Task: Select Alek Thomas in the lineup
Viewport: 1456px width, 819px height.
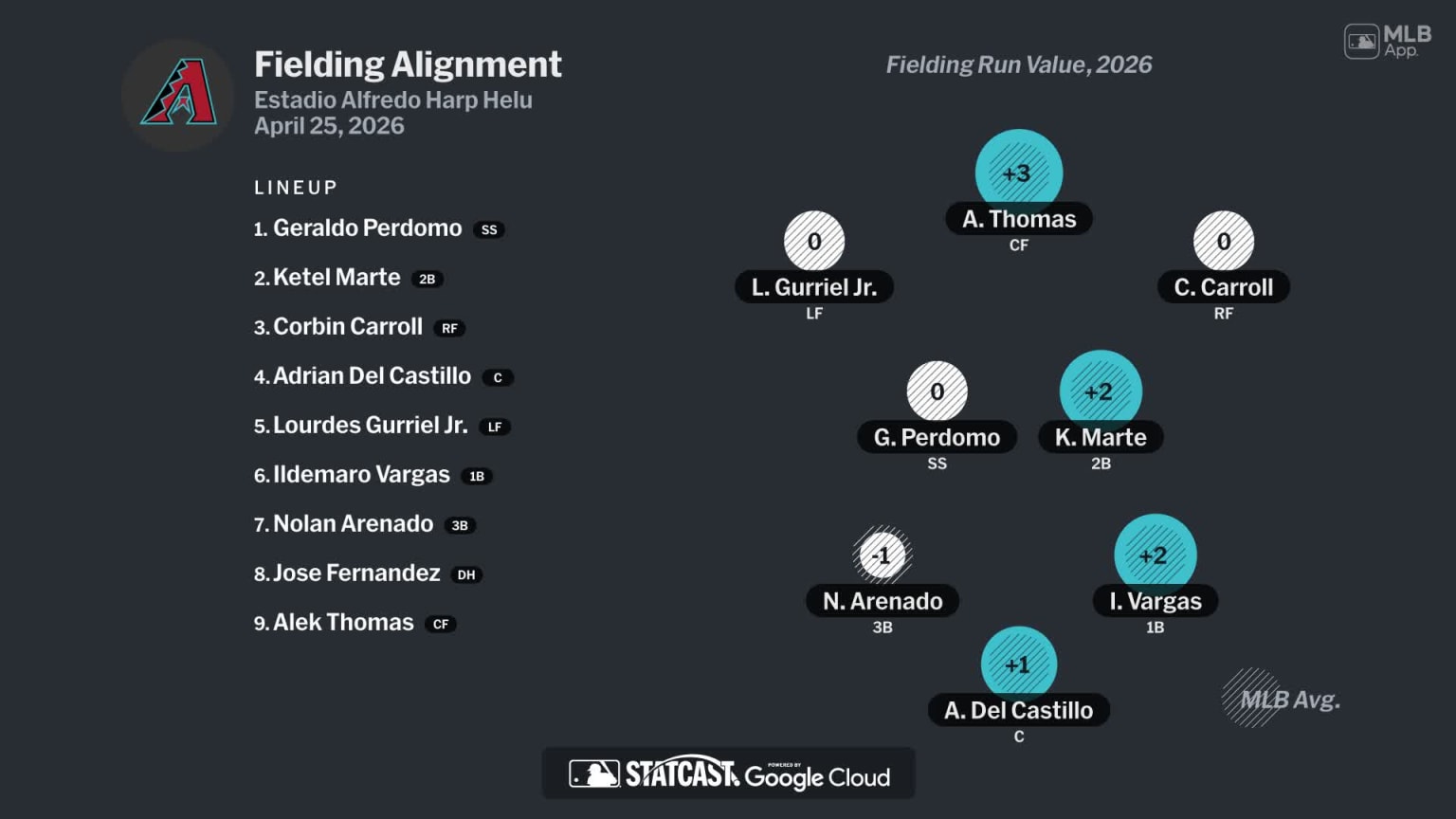Action: click(x=343, y=623)
